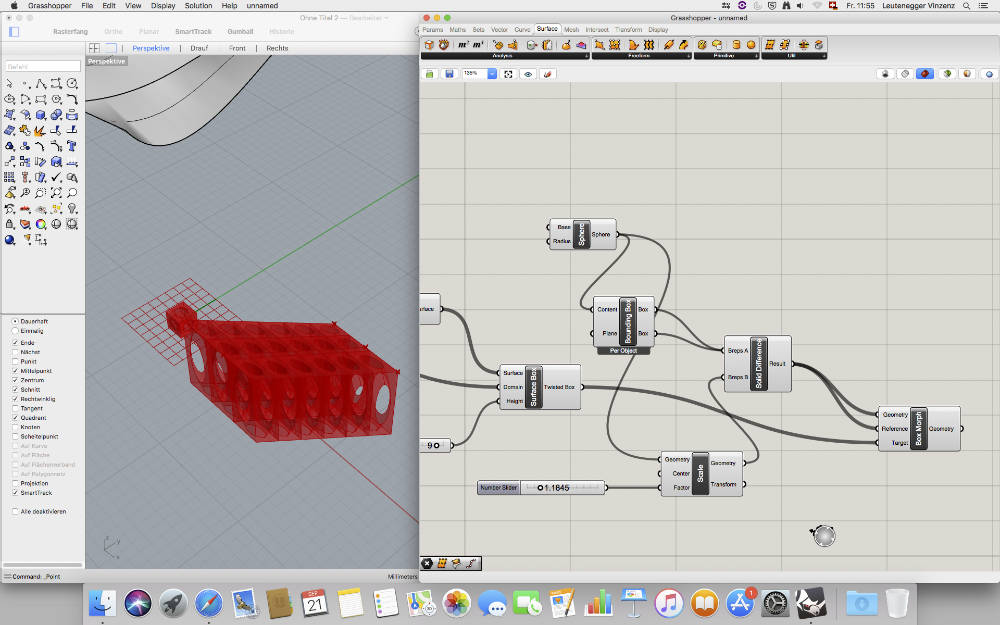Image resolution: width=1000 pixels, height=625 pixels.
Task: Expand the Primitive panel group
Action: point(756,55)
